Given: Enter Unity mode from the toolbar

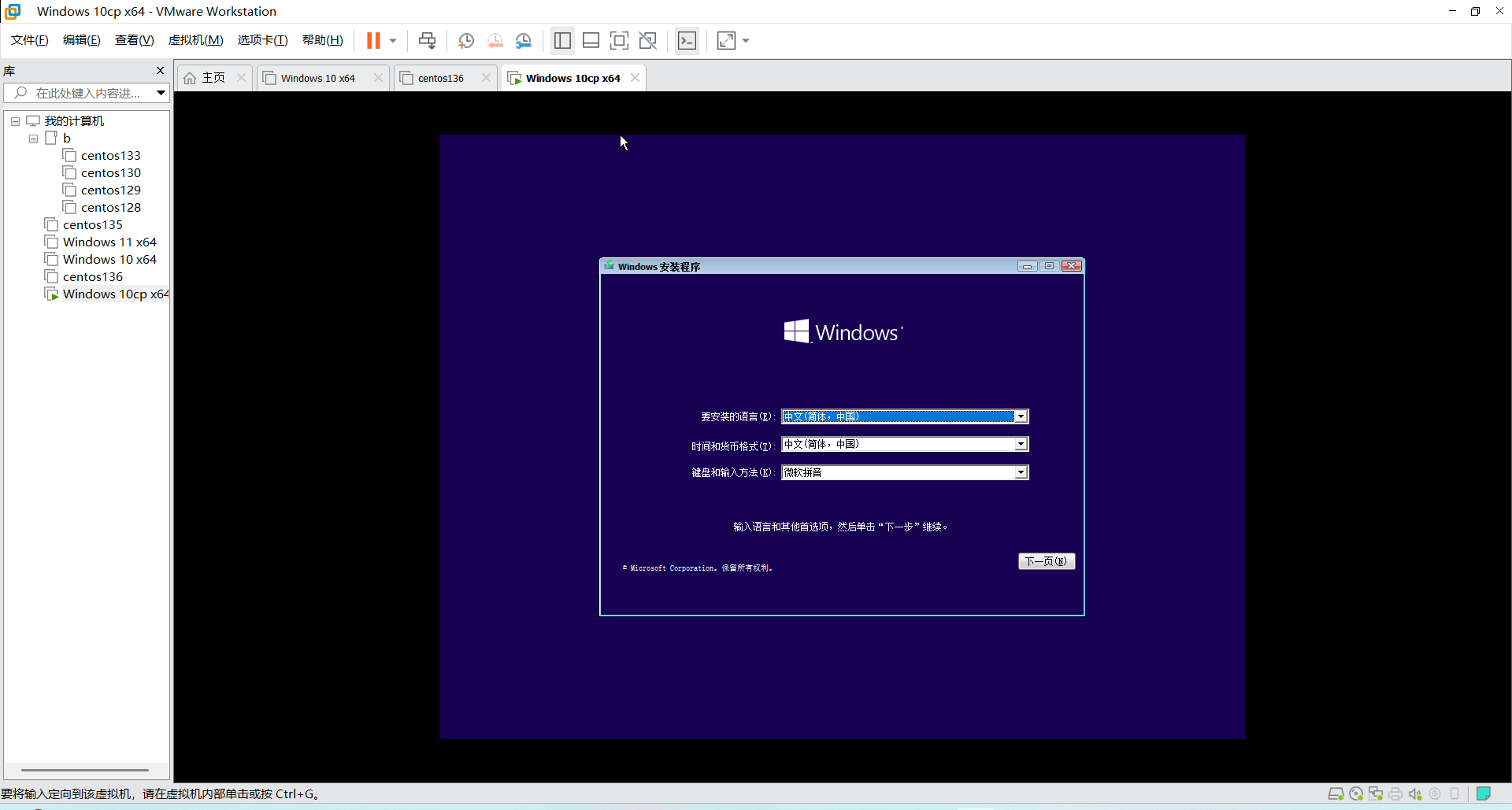Looking at the screenshot, I should pyautogui.click(x=647, y=40).
